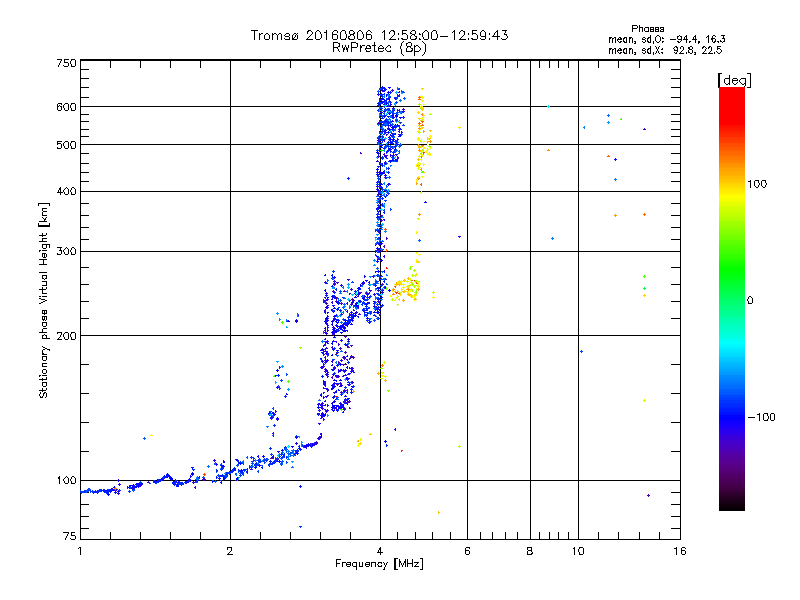Click the colorbar tick label '-100'

pyautogui.click(x=762, y=417)
